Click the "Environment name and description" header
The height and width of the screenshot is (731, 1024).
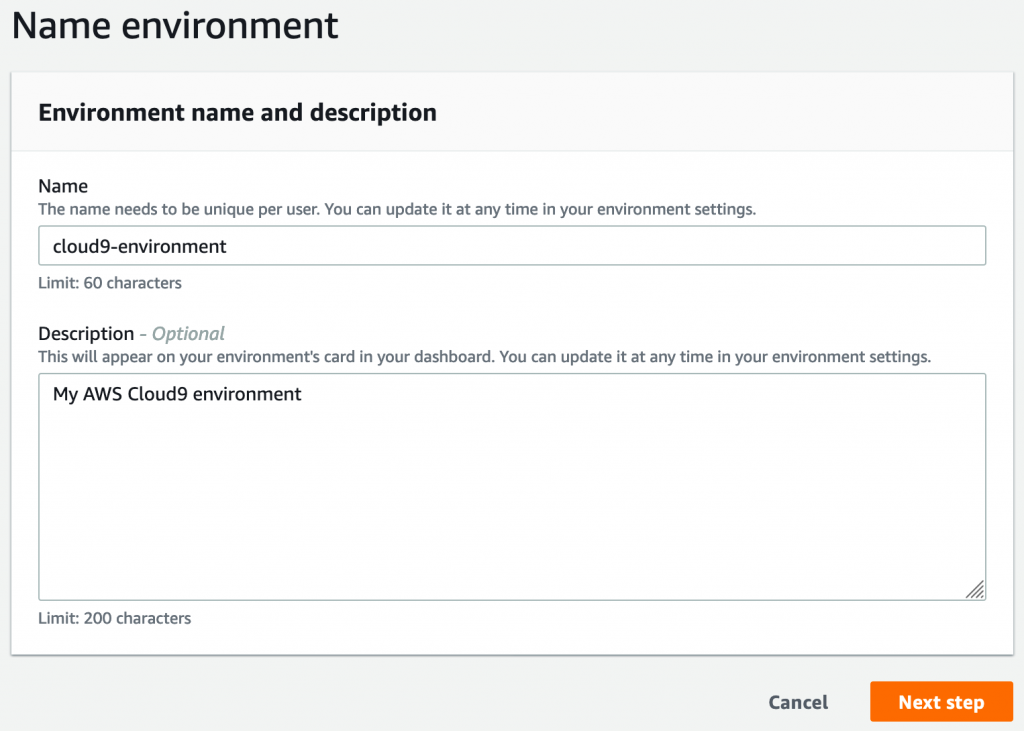point(237,113)
